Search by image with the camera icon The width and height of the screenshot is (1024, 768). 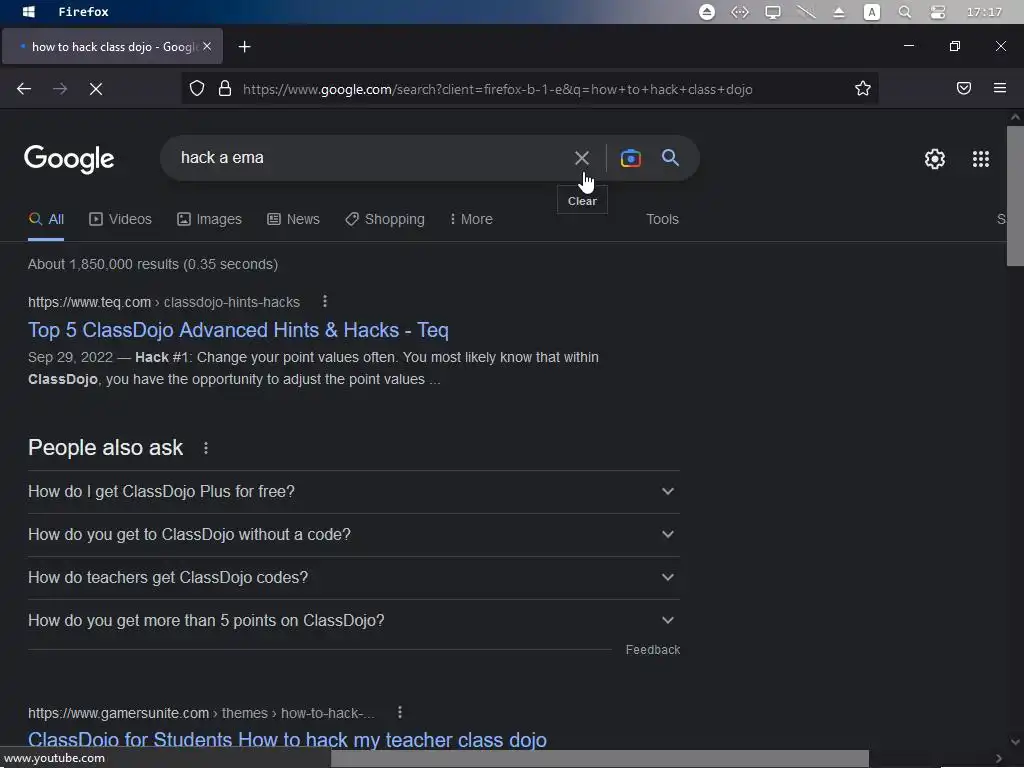point(631,158)
